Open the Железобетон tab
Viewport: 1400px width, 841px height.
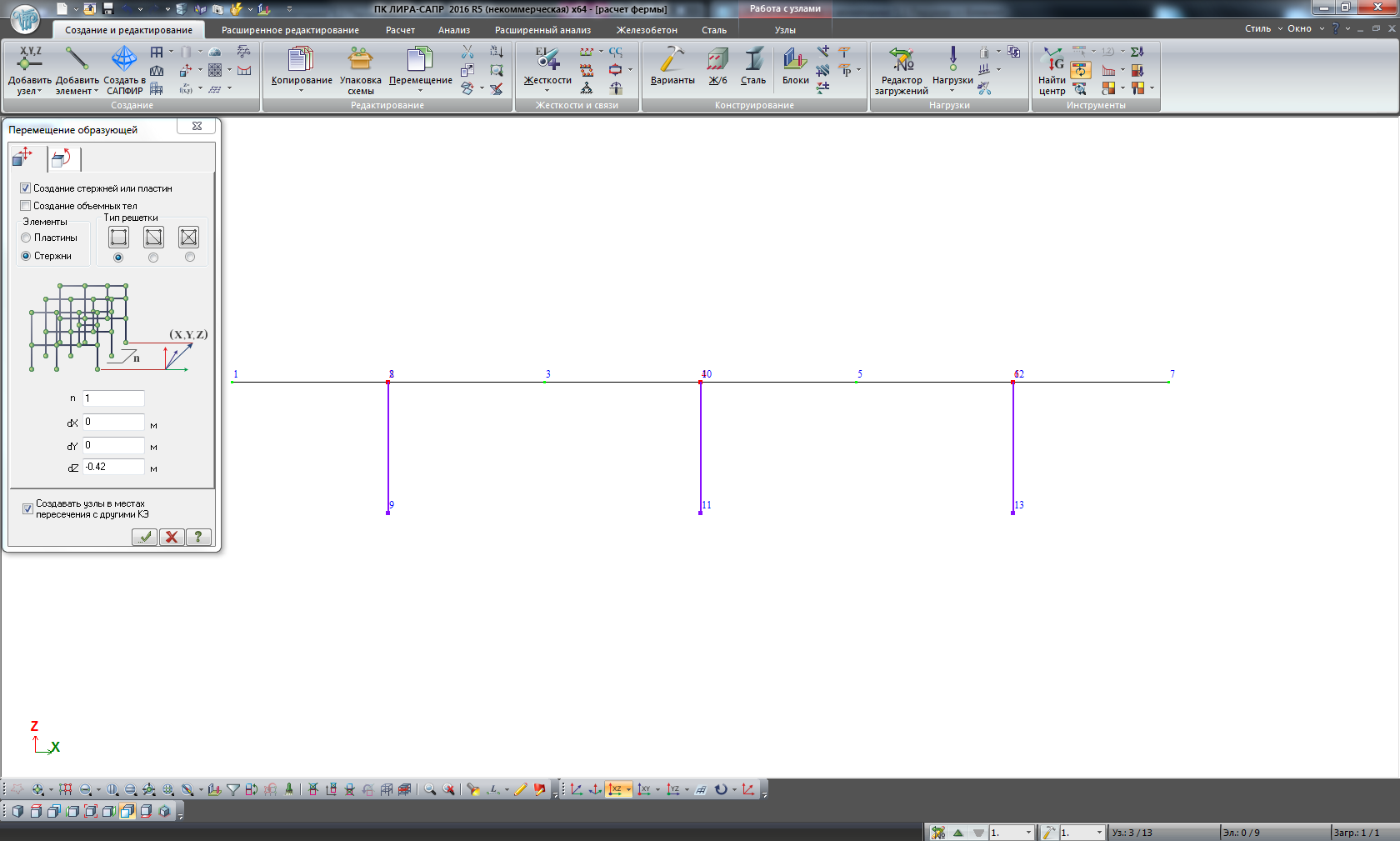point(647,30)
